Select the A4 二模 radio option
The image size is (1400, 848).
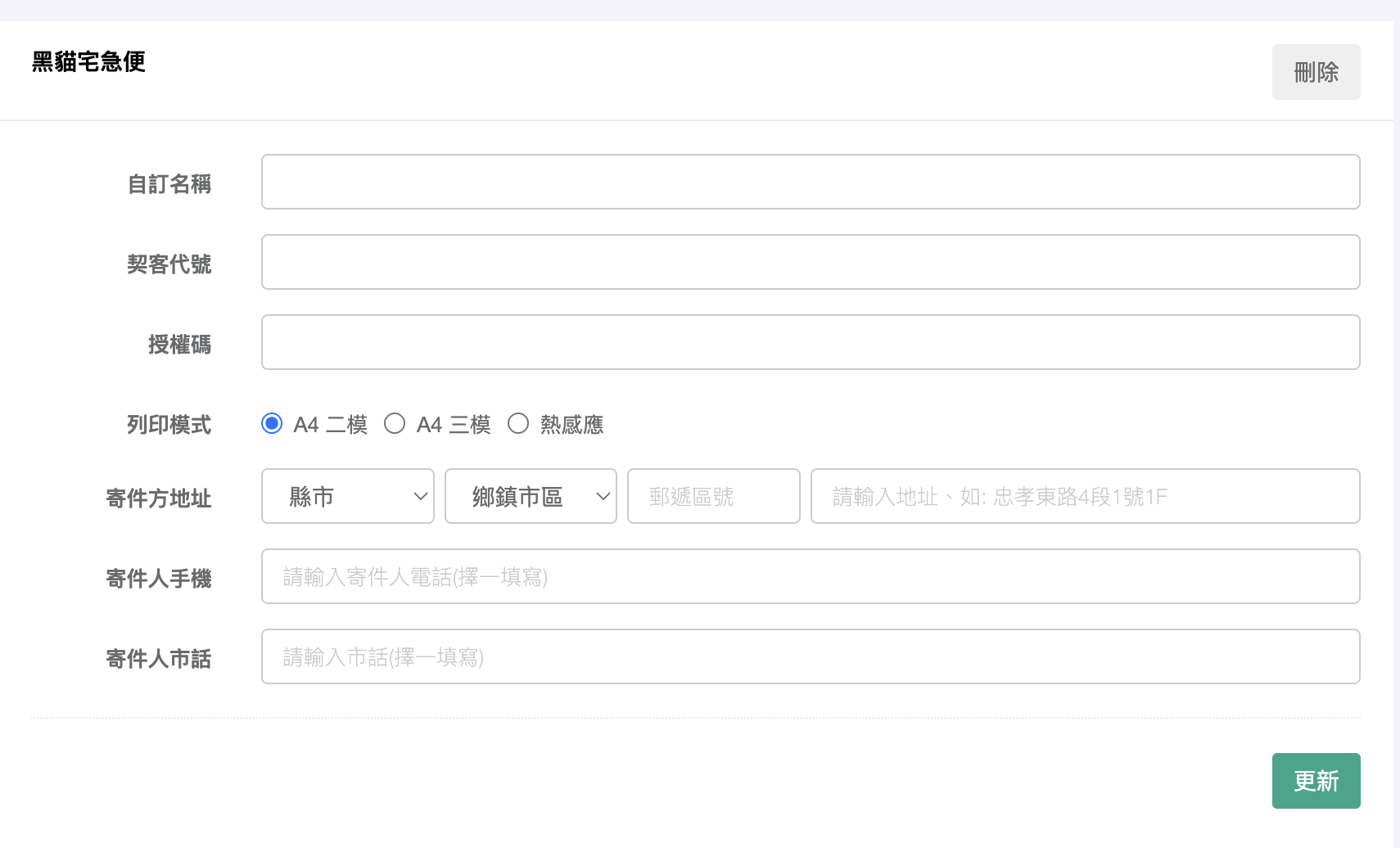click(272, 423)
